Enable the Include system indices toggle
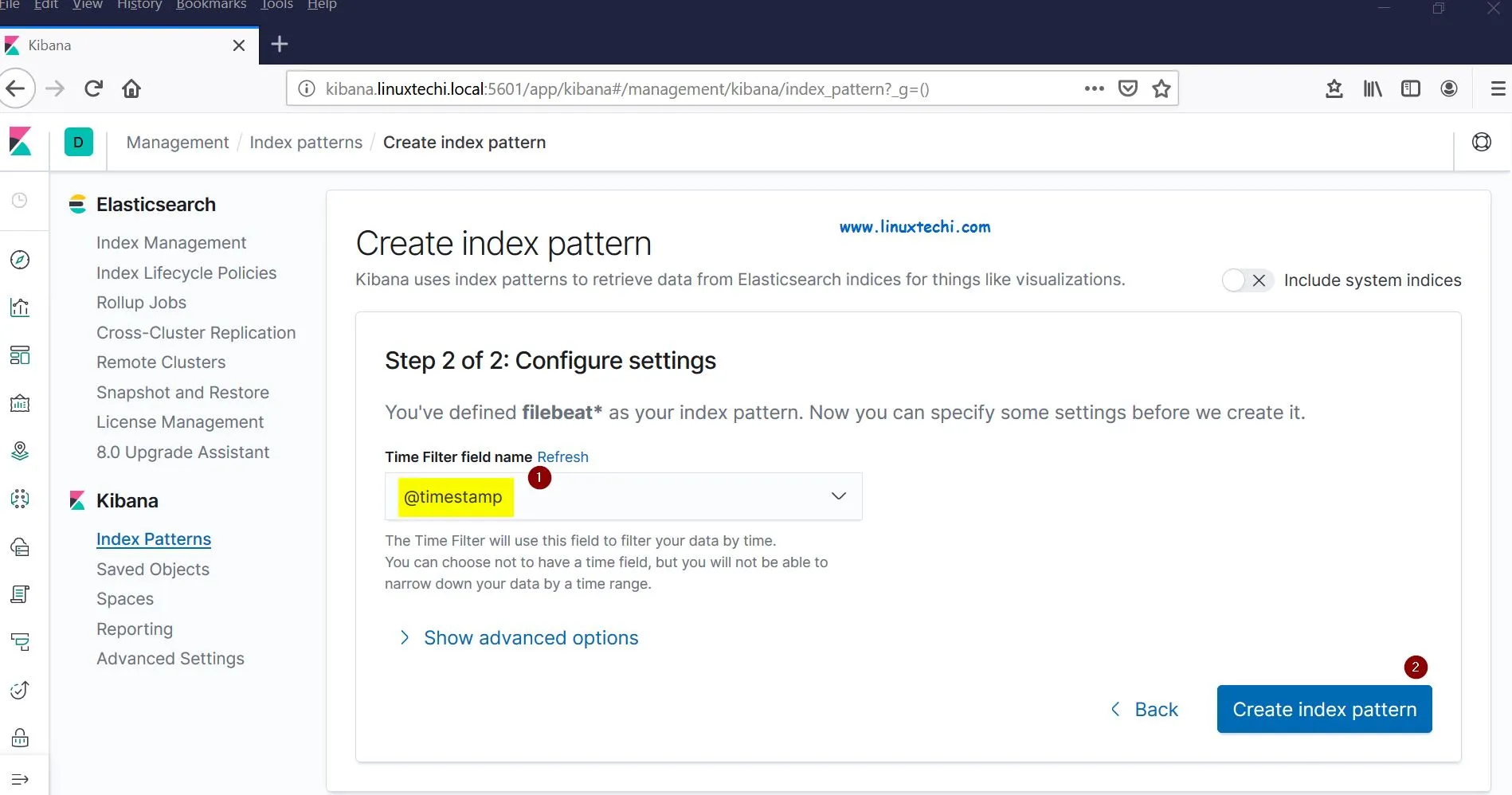1512x795 pixels. point(1246,280)
